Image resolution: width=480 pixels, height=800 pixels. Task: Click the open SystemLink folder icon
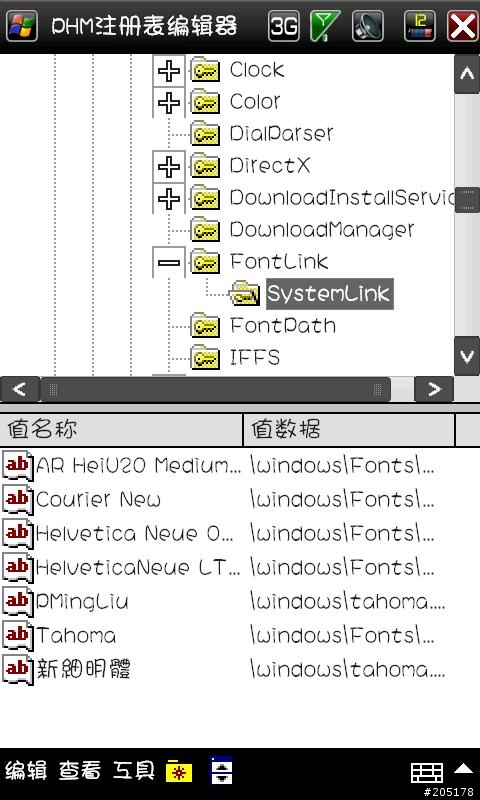click(244, 294)
